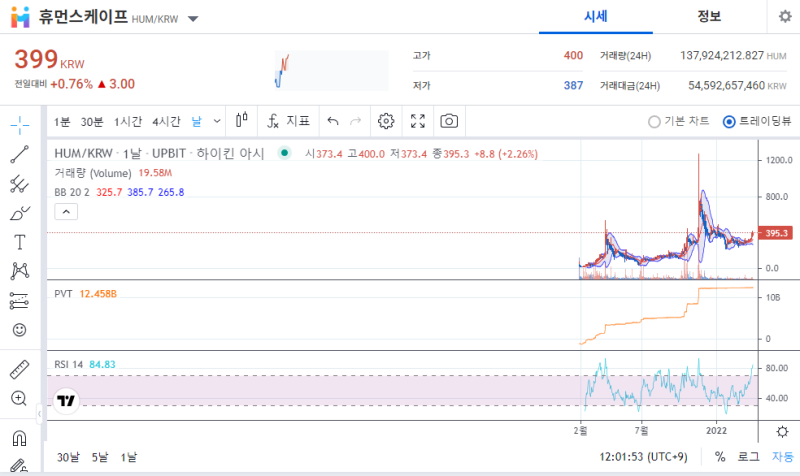Select the pitchfork drawing tool

[x=20, y=184]
